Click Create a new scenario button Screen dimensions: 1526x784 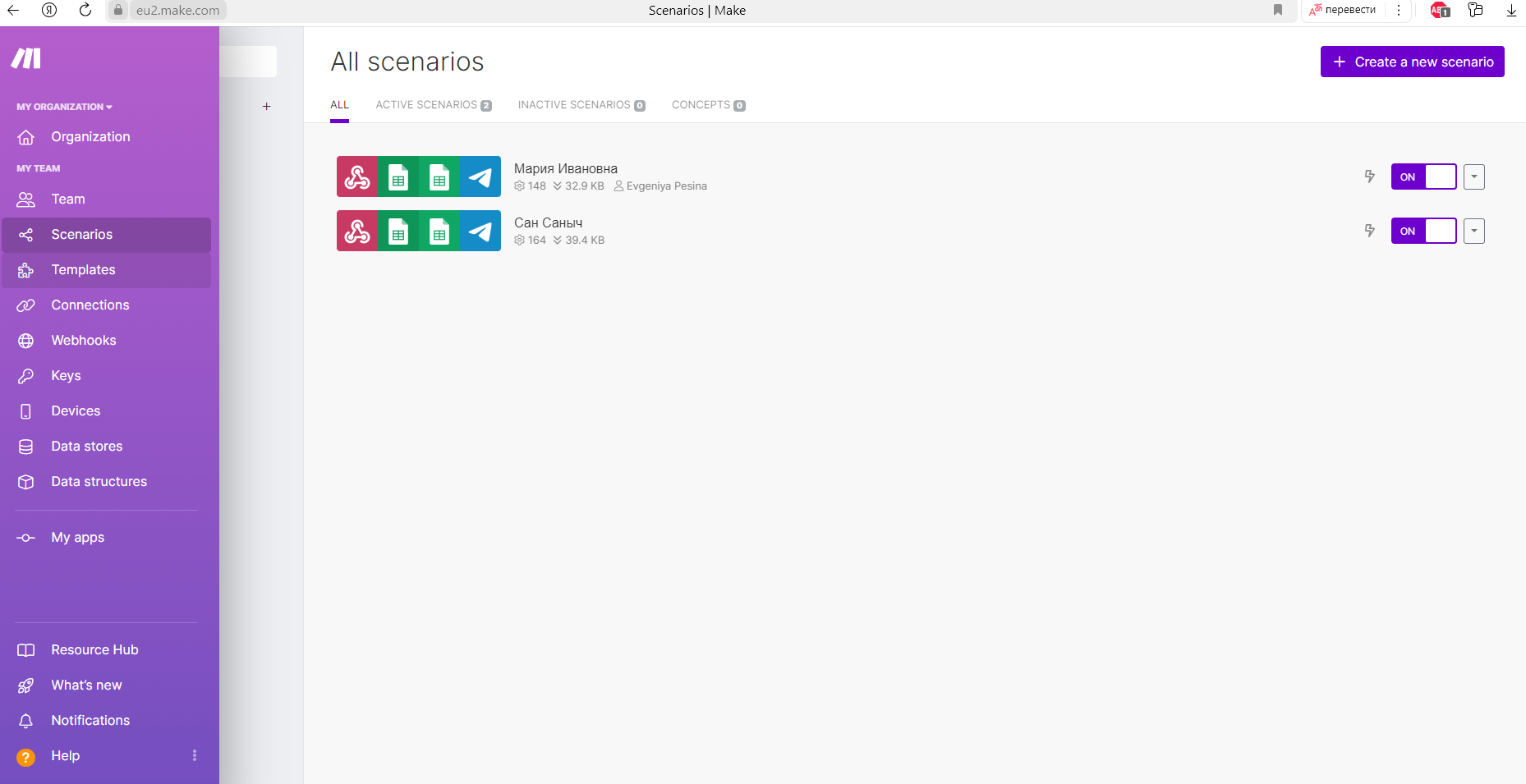[1413, 62]
